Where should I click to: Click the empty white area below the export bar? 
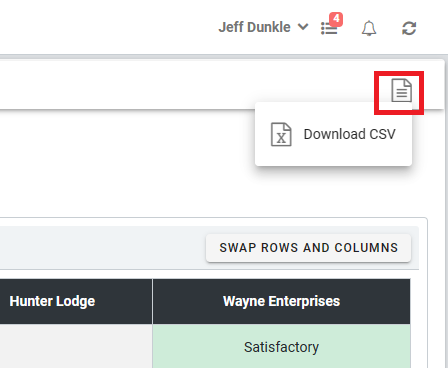[x=127, y=163]
